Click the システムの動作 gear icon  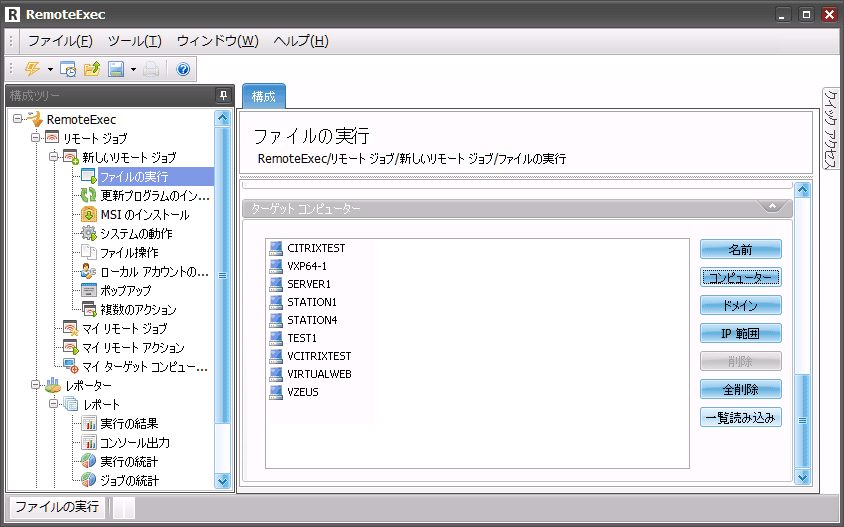coord(88,233)
